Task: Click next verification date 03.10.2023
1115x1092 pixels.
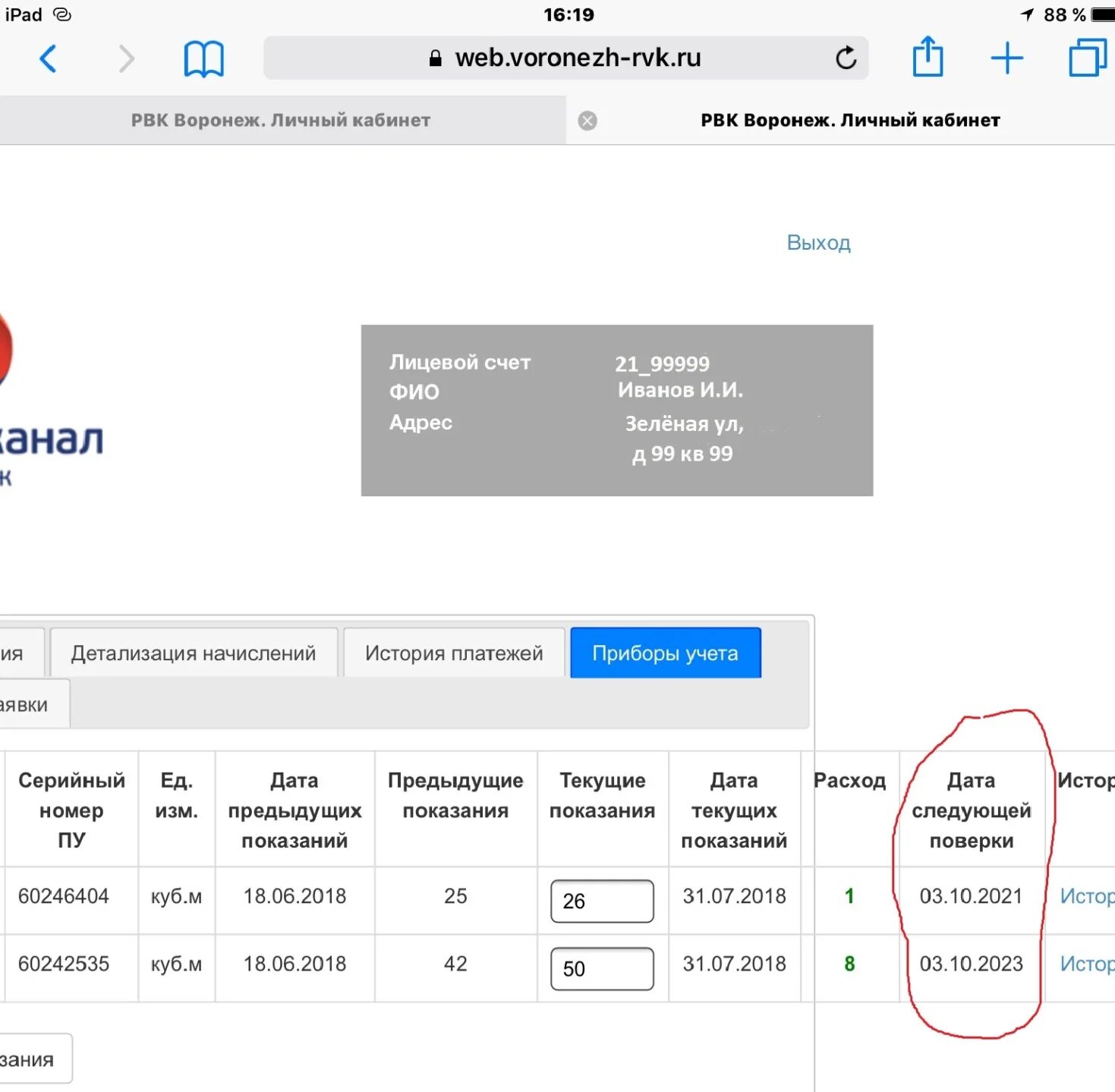Action: (971, 964)
